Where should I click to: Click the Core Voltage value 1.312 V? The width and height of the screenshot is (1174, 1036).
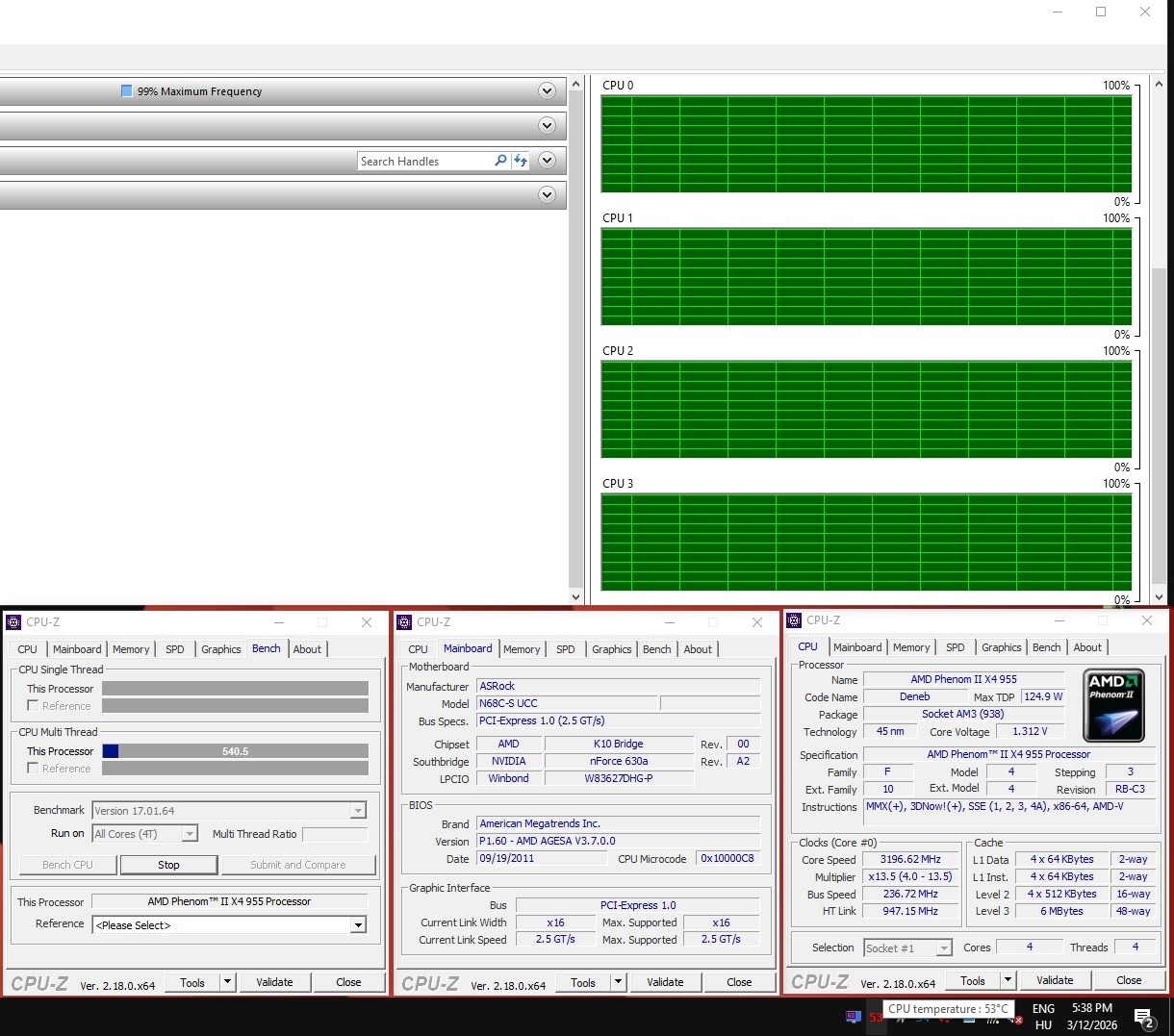(x=1030, y=731)
